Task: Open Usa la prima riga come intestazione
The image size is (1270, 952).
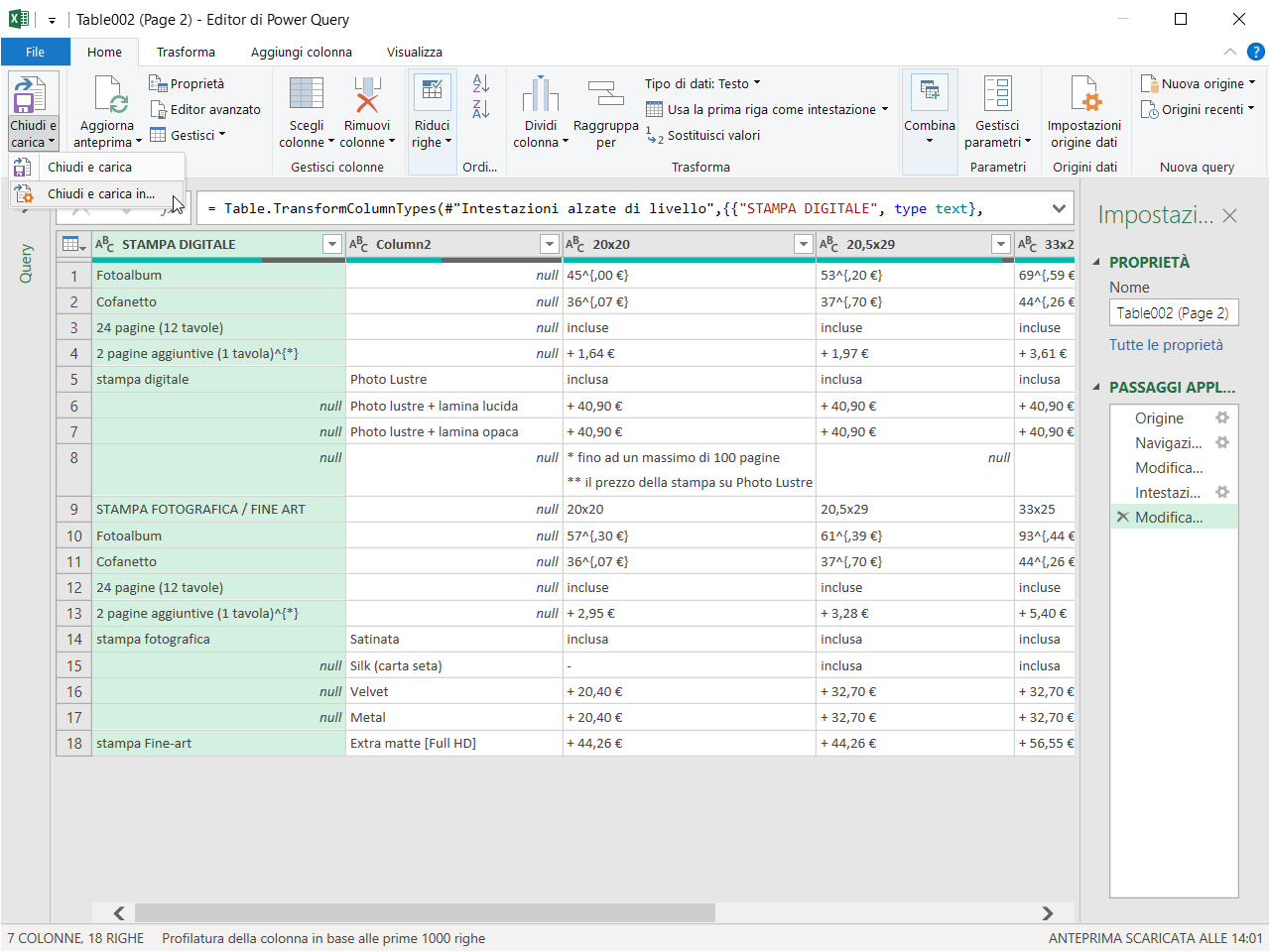Action: (x=767, y=109)
